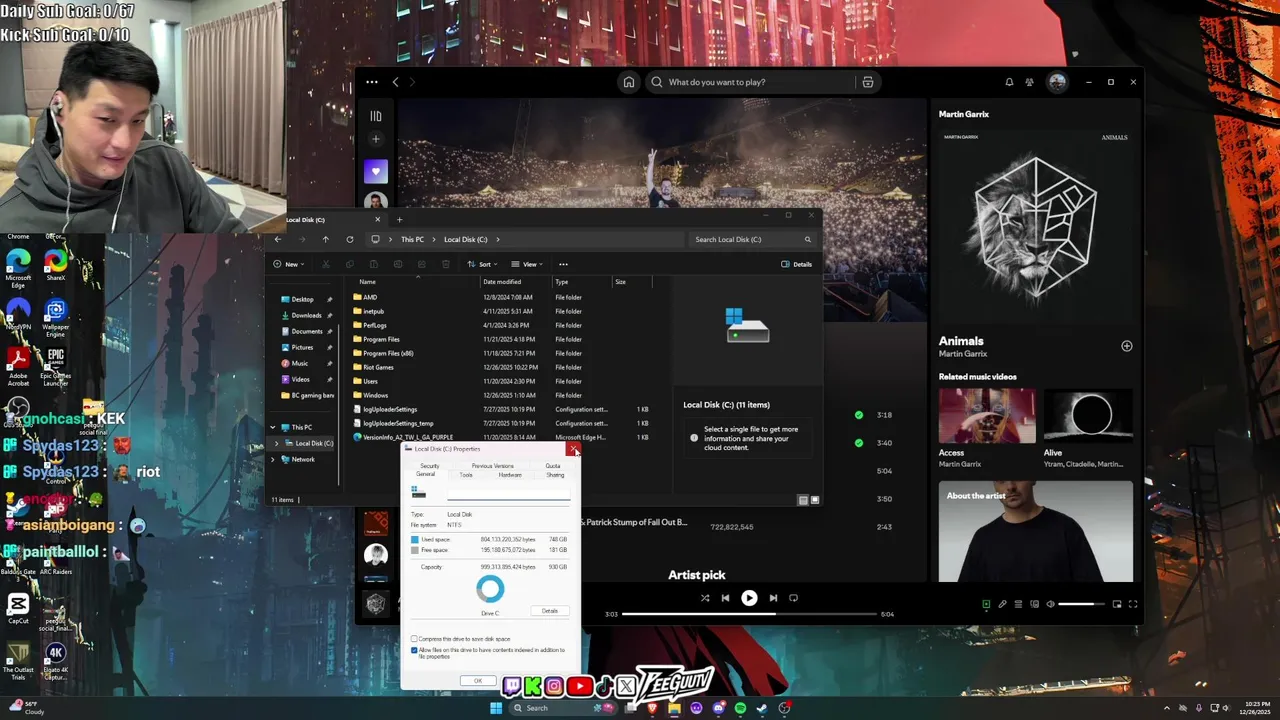Switch to the Sharing tab
Screen dimensions: 1280x720
tap(555, 475)
